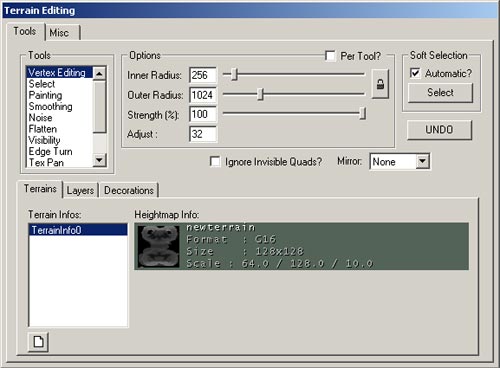500x368 pixels.
Task: Select the Vertex Editing tool
Action: pyautogui.click(x=59, y=72)
